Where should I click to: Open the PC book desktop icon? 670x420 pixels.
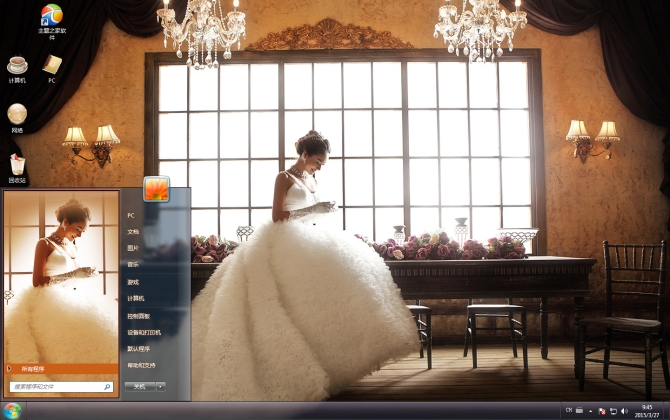tap(52, 66)
